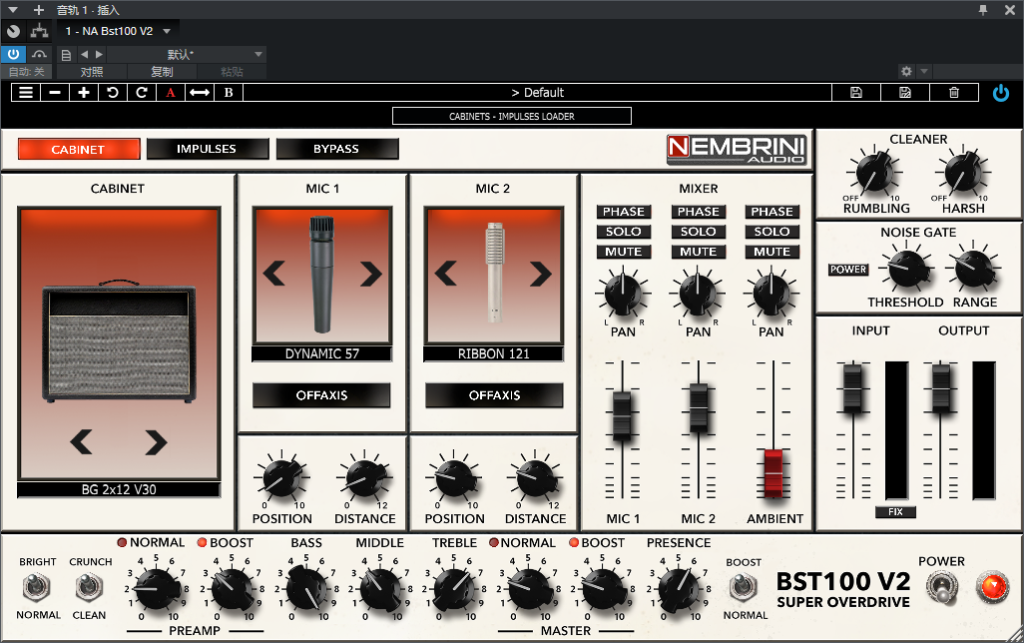Click the 粘贴 paste menu item
The image size is (1024, 643).
(232, 72)
